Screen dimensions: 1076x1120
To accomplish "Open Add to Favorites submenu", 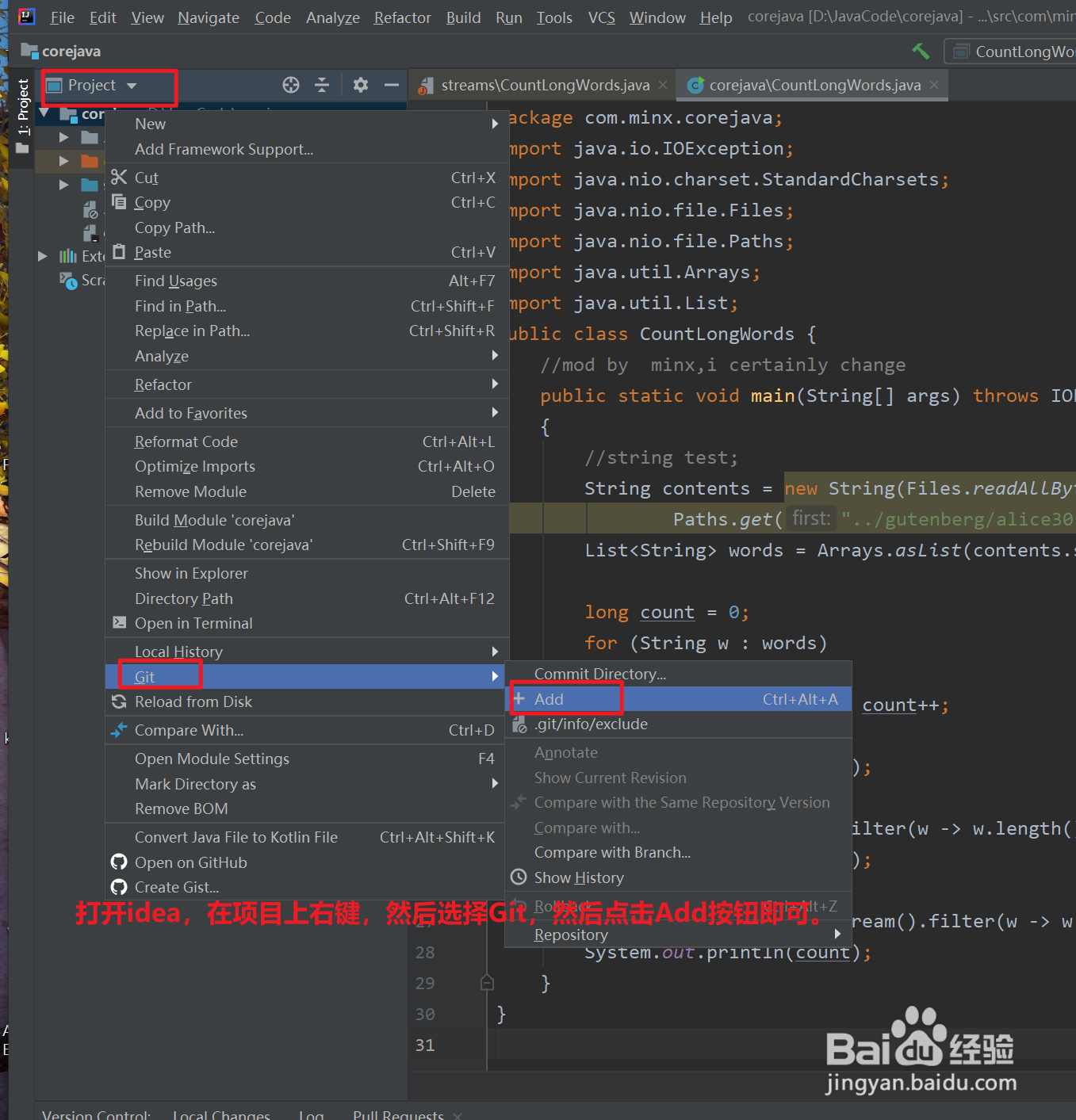I will 307,413.
